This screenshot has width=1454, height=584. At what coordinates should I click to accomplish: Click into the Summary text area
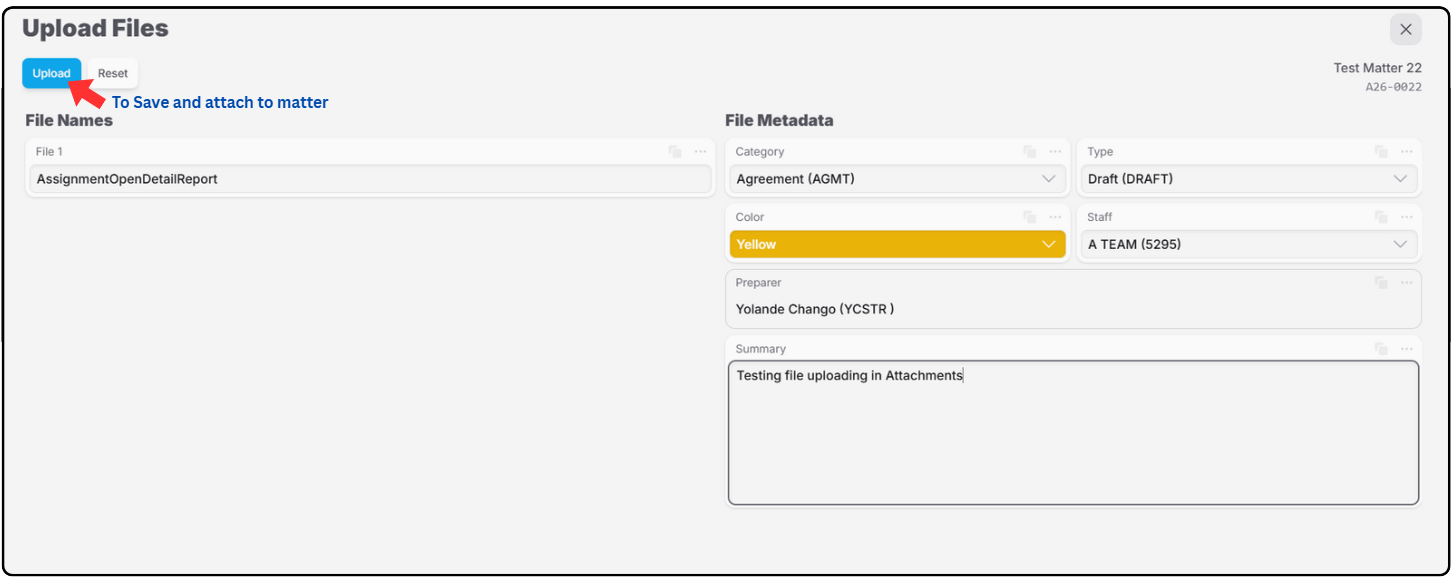[1073, 432]
